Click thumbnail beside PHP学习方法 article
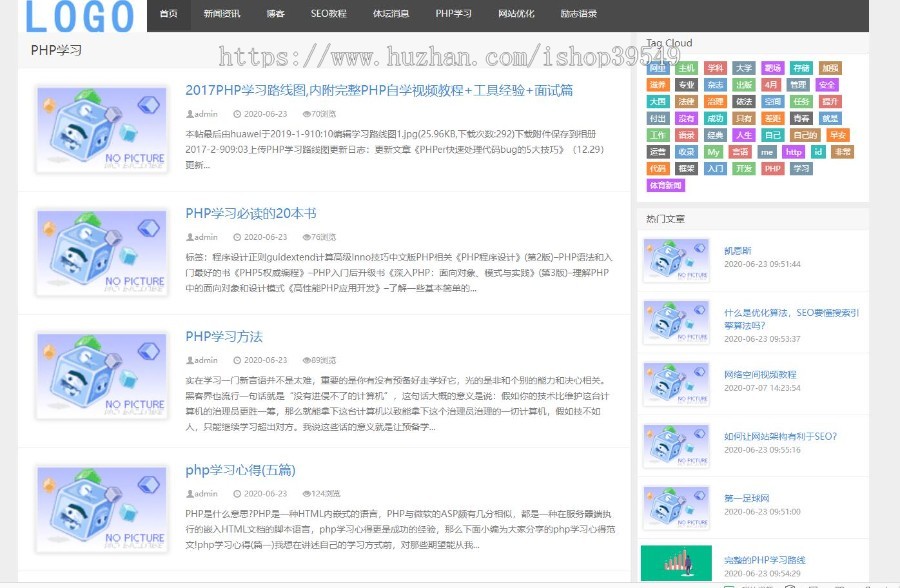Viewport: 900px width, 588px height. [x=102, y=376]
